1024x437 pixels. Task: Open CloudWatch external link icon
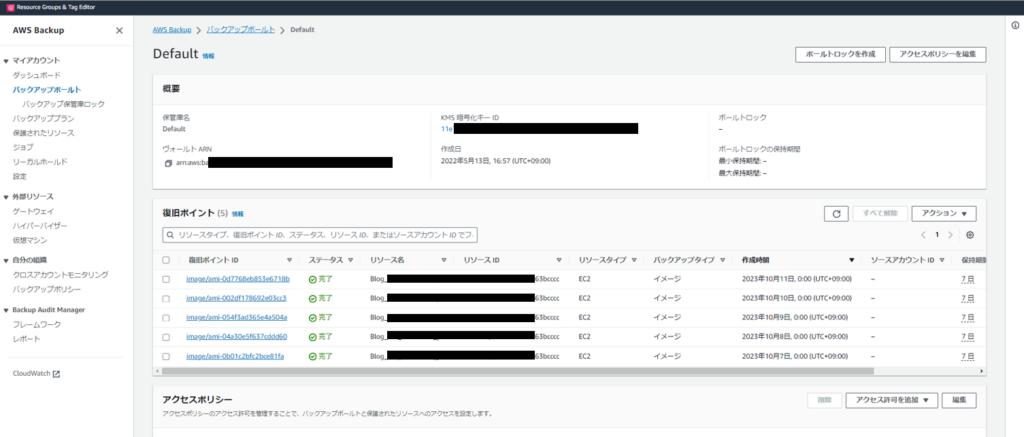click(56, 374)
